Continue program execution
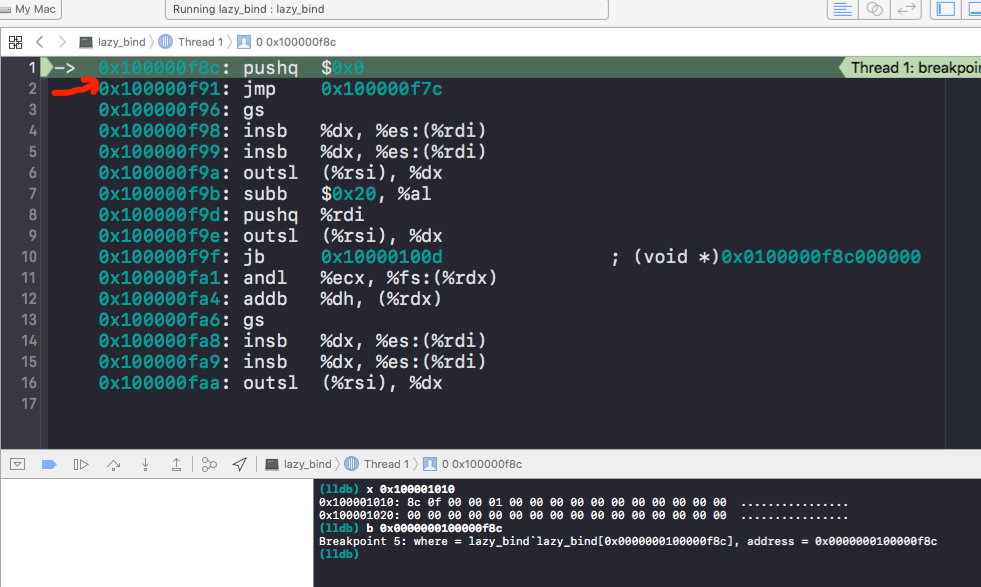This screenshot has height=587, width=981. [81, 464]
